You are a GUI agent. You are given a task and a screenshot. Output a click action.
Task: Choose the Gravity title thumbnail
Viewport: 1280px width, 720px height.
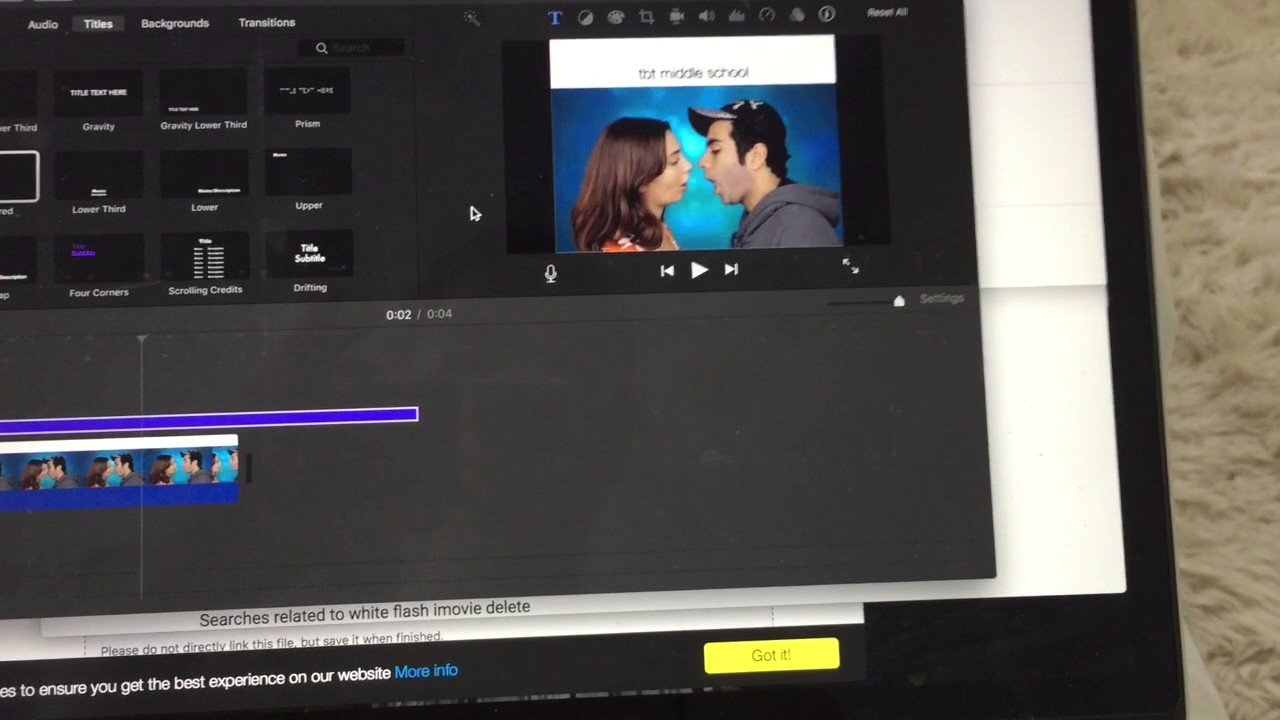click(98, 94)
